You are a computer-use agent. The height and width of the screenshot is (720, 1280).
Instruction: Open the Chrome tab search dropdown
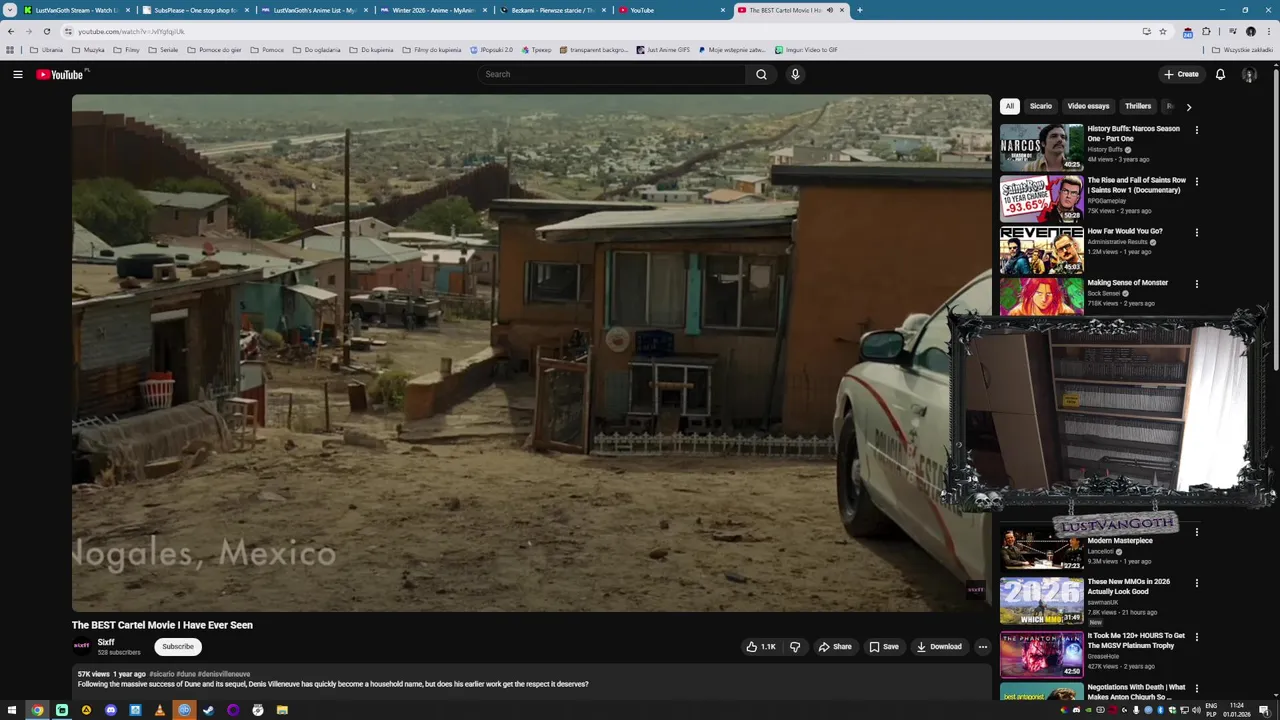pyautogui.click(x=10, y=10)
